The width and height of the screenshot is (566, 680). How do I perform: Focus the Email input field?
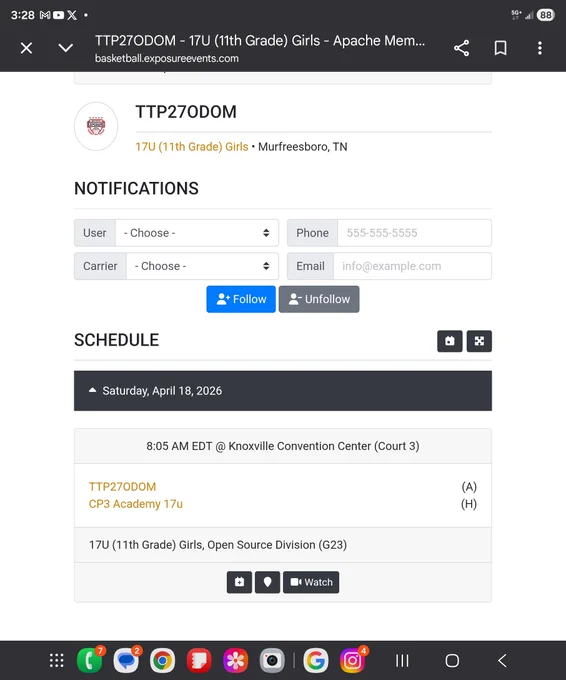point(412,266)
